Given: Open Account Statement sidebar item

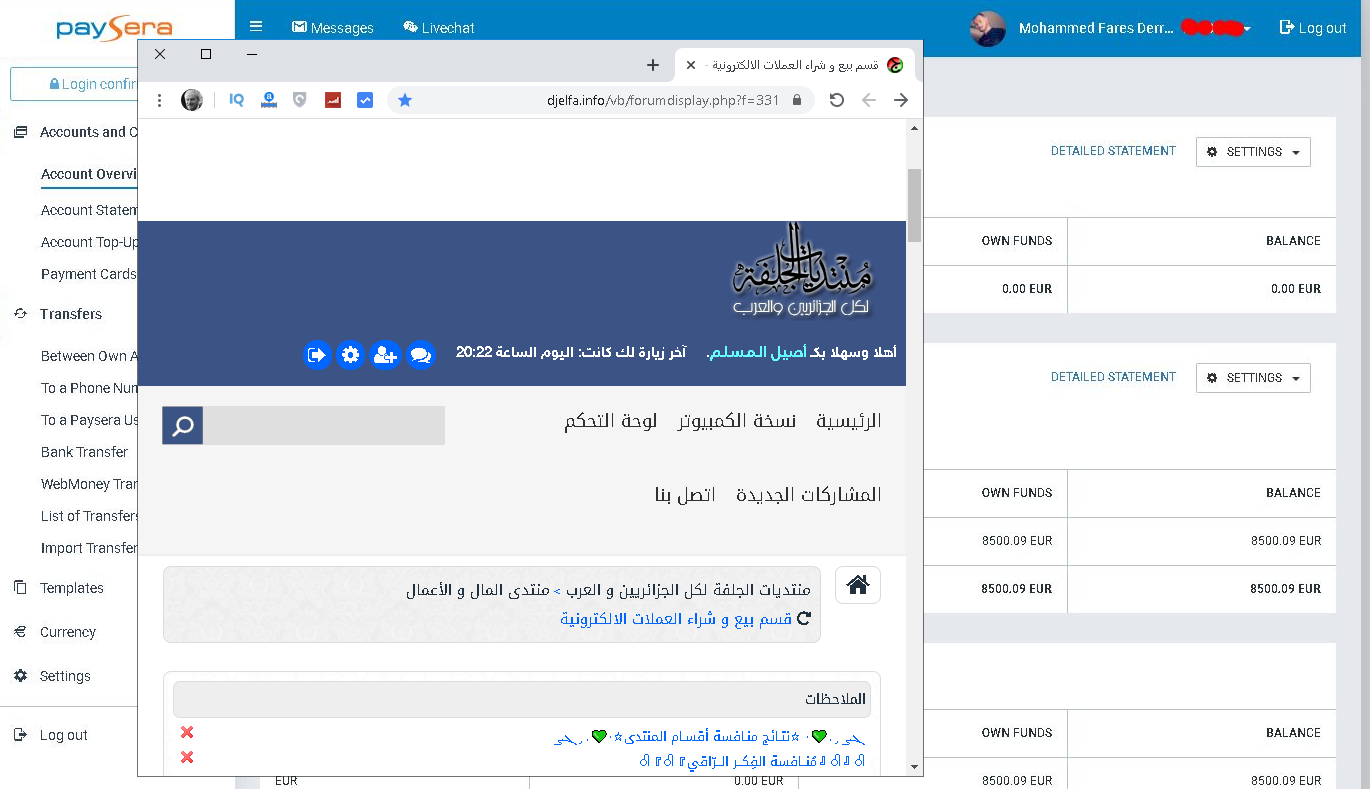Looking at the screenshot, I should click(x=89, y=210).
